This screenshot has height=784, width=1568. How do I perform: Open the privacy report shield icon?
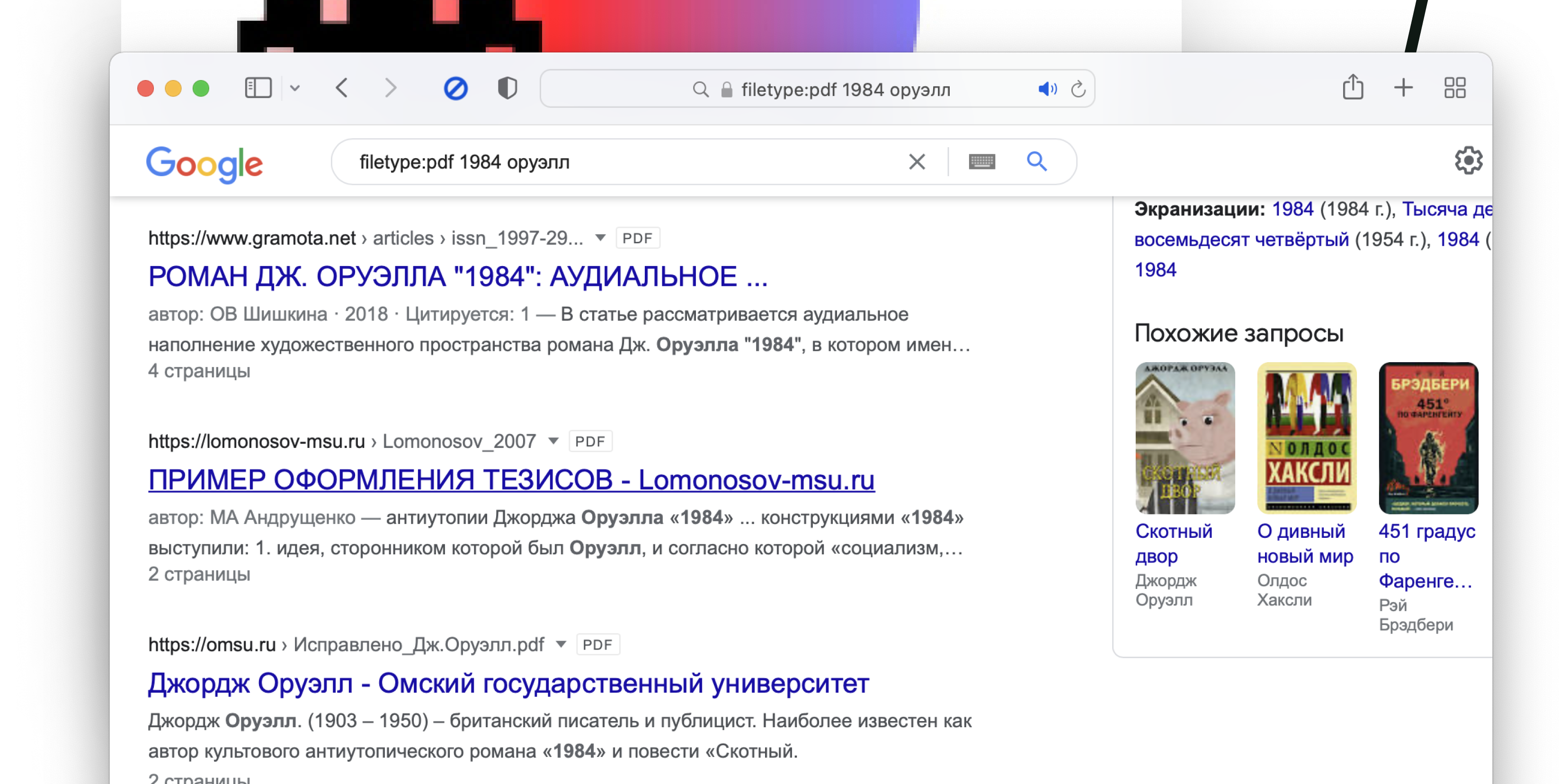(x=507, y=88)
